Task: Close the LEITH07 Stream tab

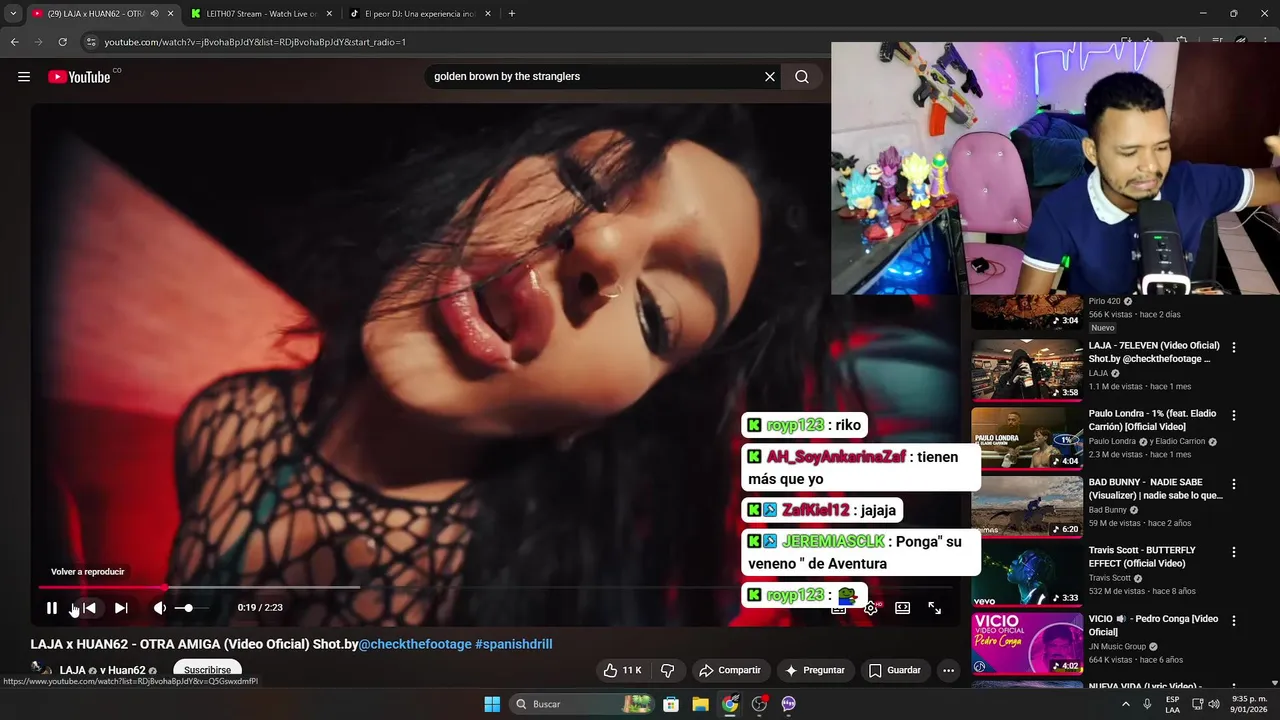Action: click(329, 14)
